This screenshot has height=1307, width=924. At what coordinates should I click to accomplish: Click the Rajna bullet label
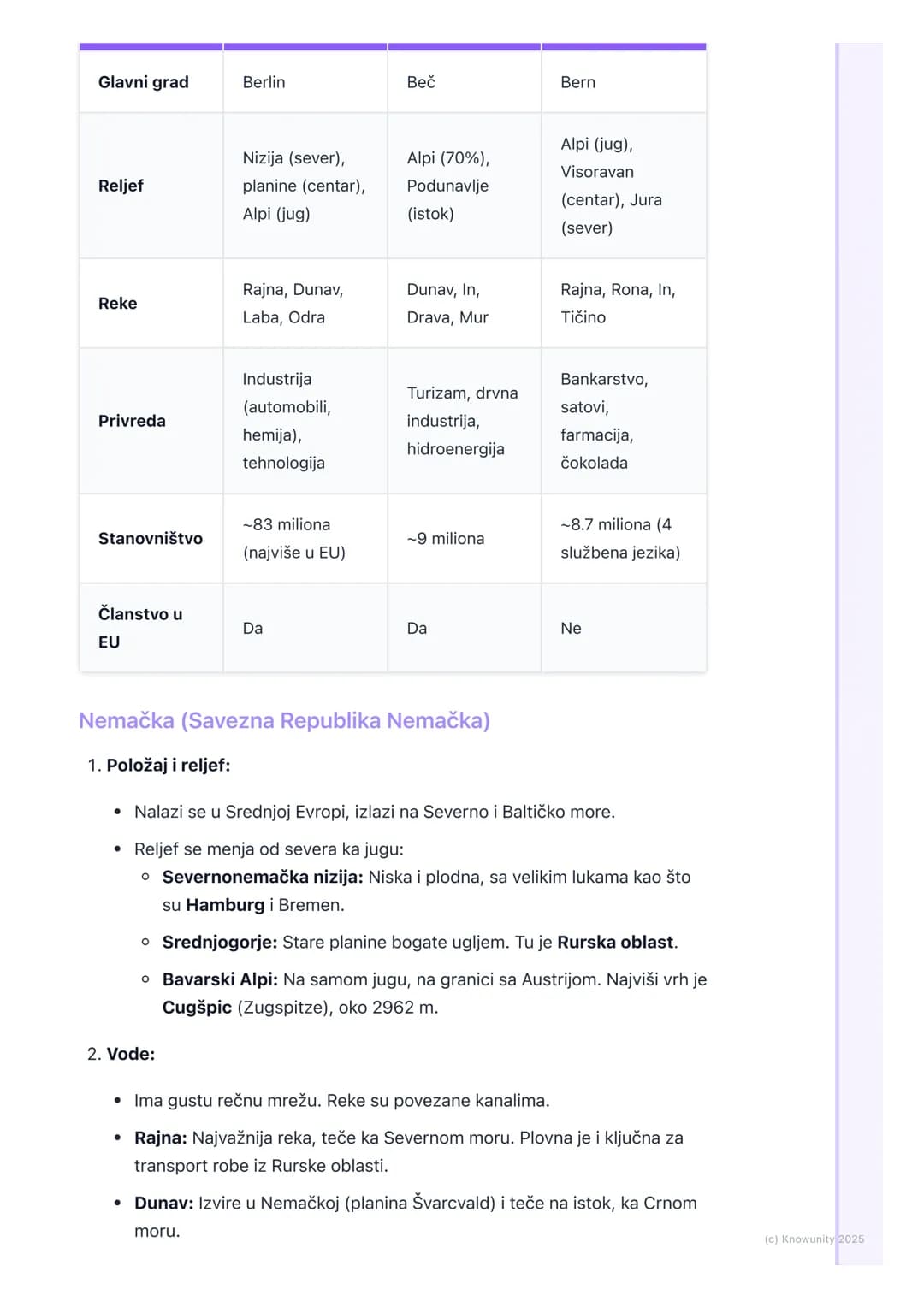point(161,1138)
